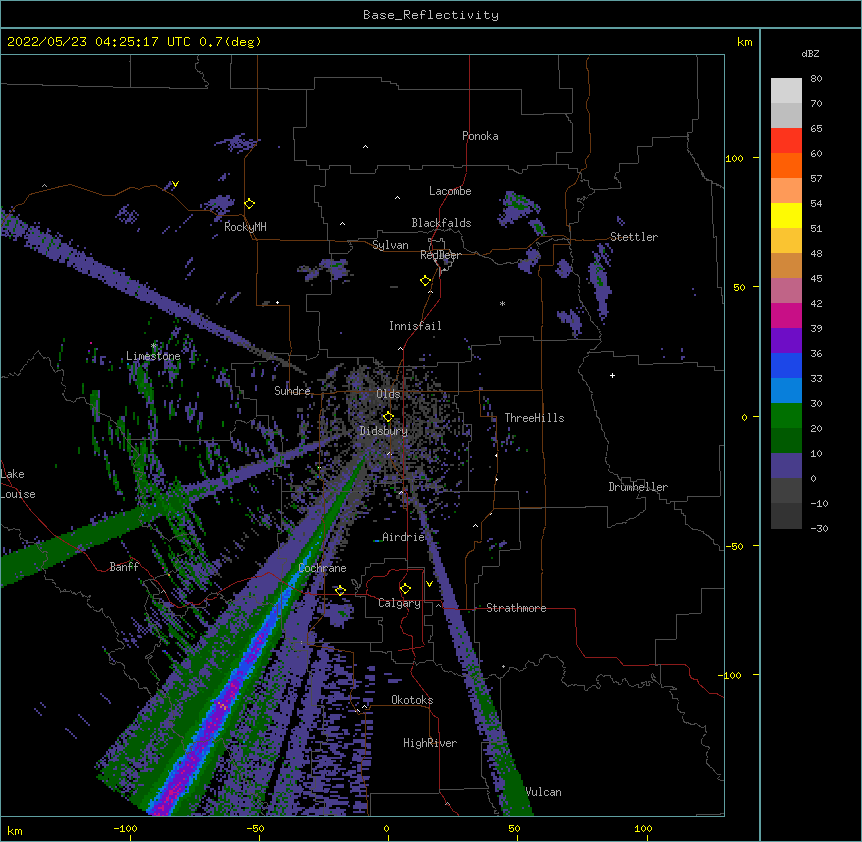This screenshot has height=842, width=862.
Task: Click the Banff map label
Action: pos(124,567)
